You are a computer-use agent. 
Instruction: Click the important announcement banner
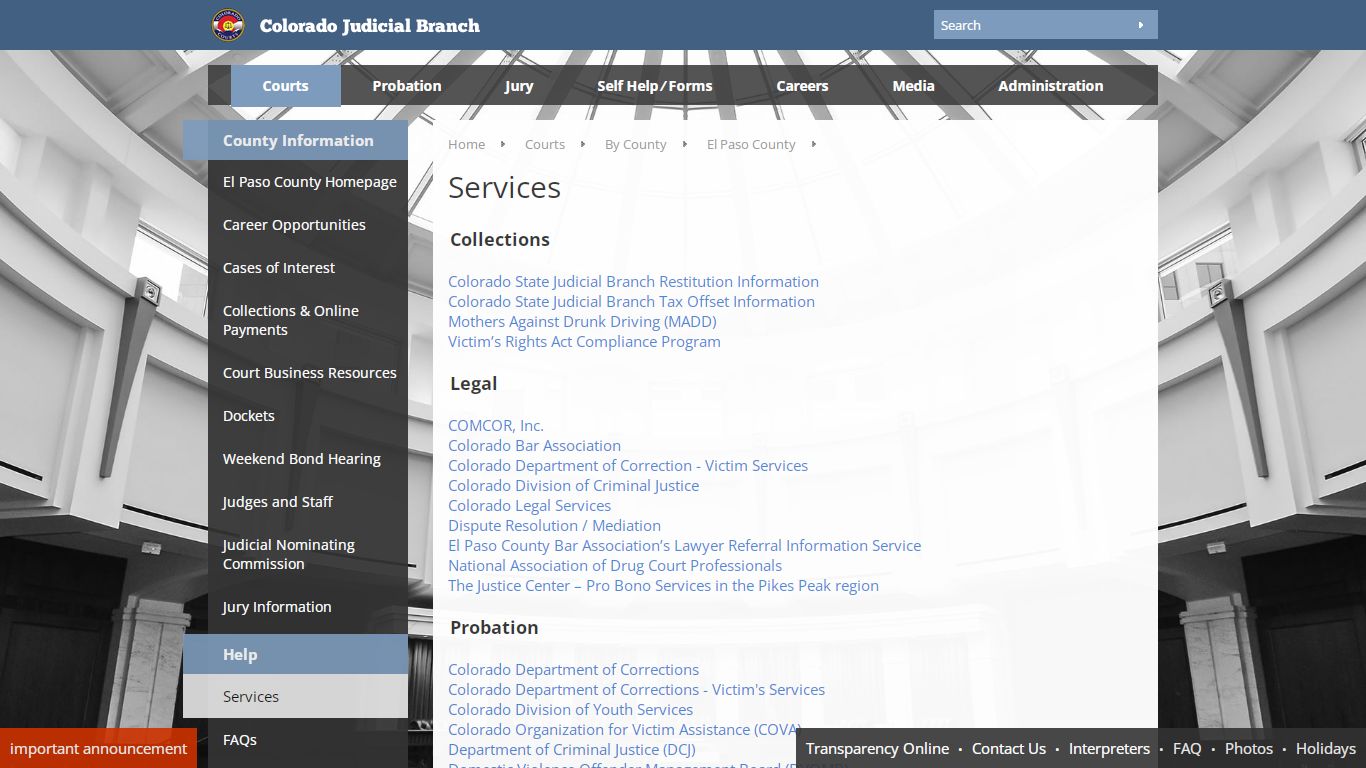[x=98, y=748]
